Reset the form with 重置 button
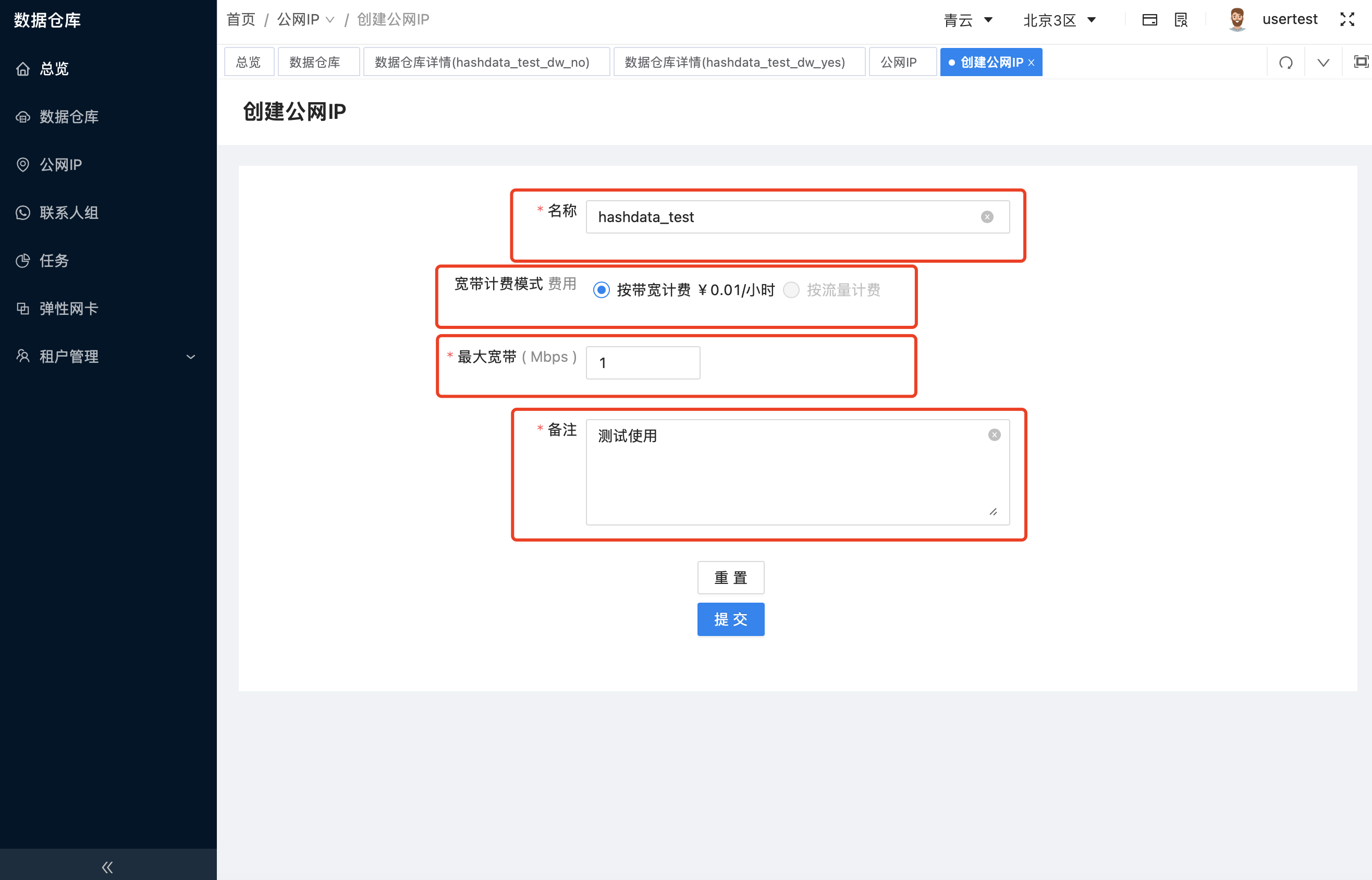This screenshot has width=1372, height=880. 730,577
